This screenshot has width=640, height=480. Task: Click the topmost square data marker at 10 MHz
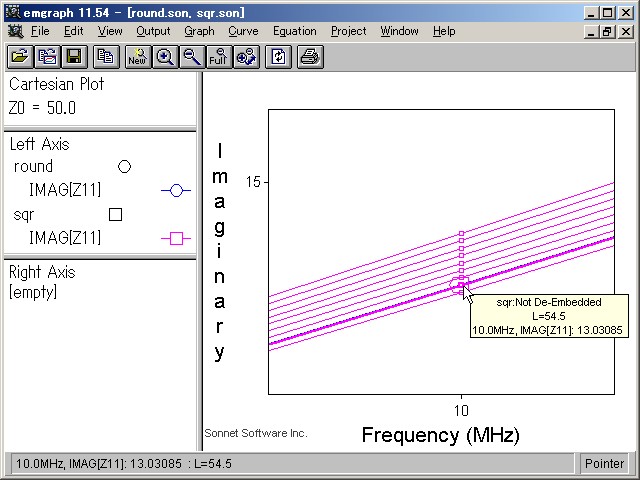tap(461, 234)
